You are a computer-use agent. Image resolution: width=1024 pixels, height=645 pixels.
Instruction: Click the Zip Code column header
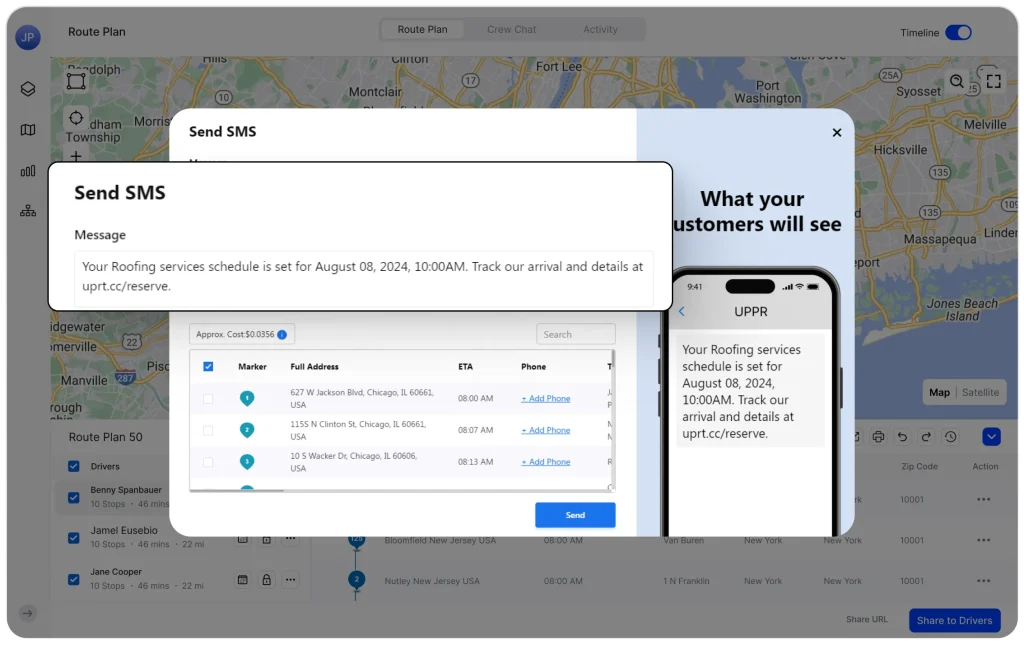(x=920, y=466)
